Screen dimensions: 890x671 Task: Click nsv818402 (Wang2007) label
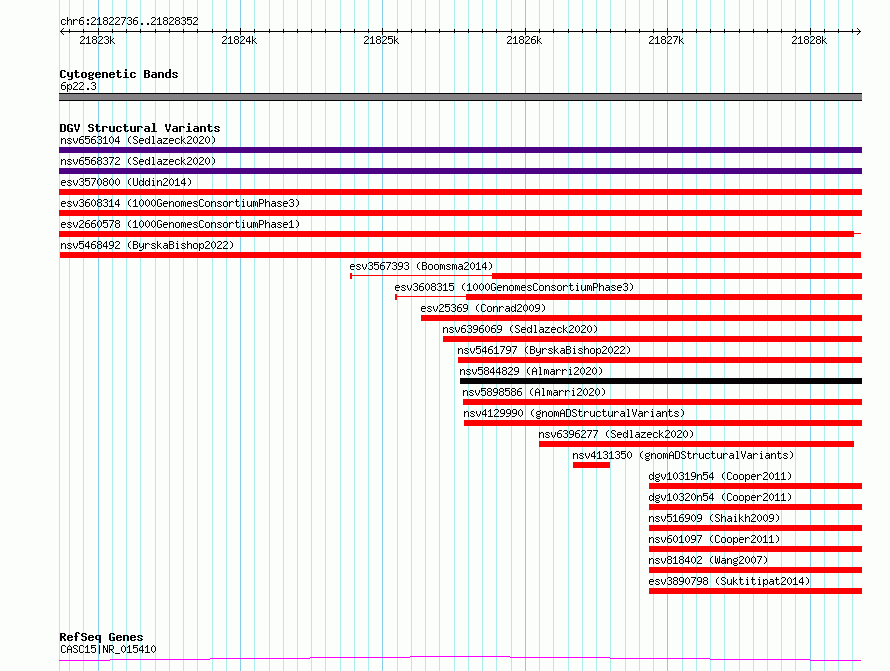[x=708, y=560]
